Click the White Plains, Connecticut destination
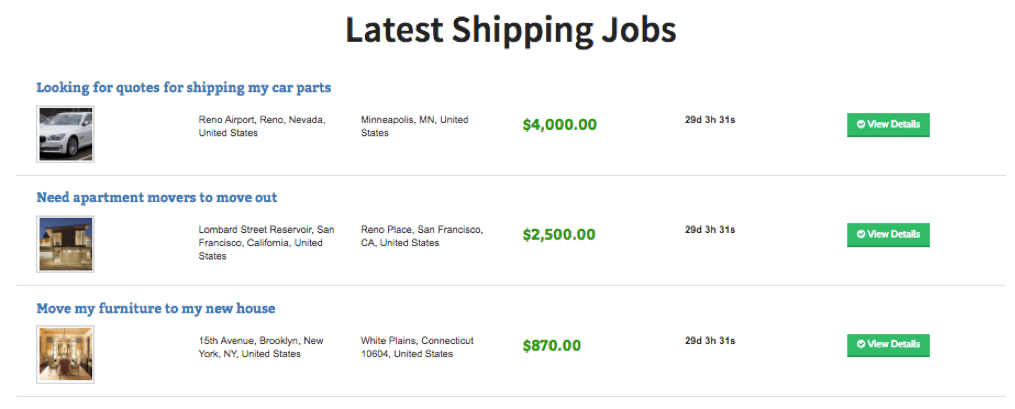Screen dimensions: 1015x409 (x=418, y=347)
